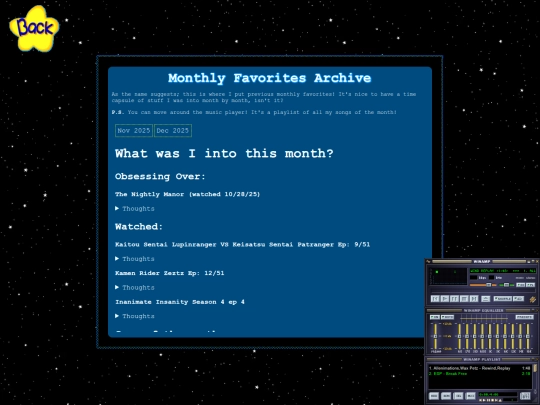Open the playlist ADD menu button

(434, 396)
